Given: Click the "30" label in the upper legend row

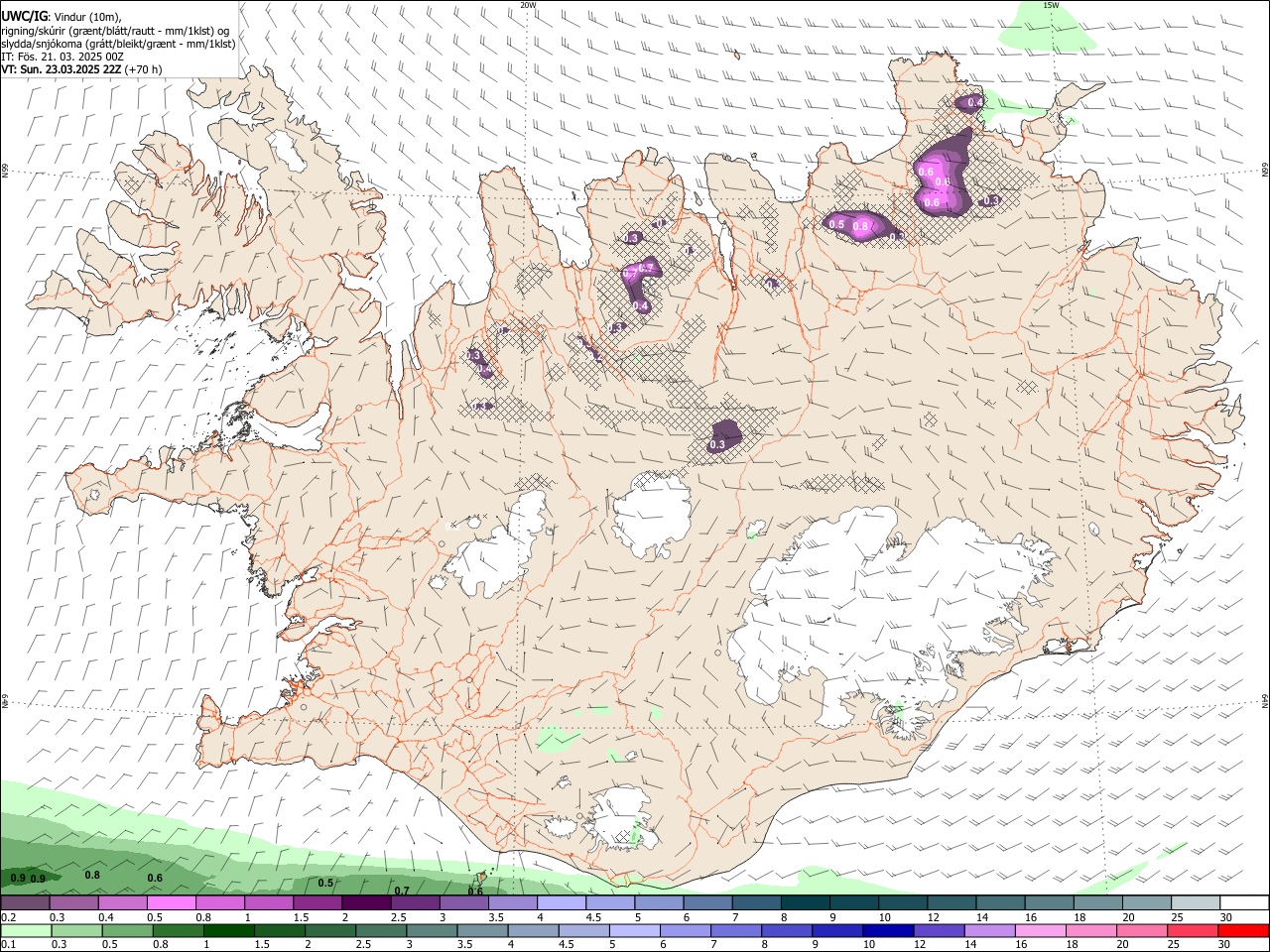Looking at the screenshot, I should click(1225, 917).
